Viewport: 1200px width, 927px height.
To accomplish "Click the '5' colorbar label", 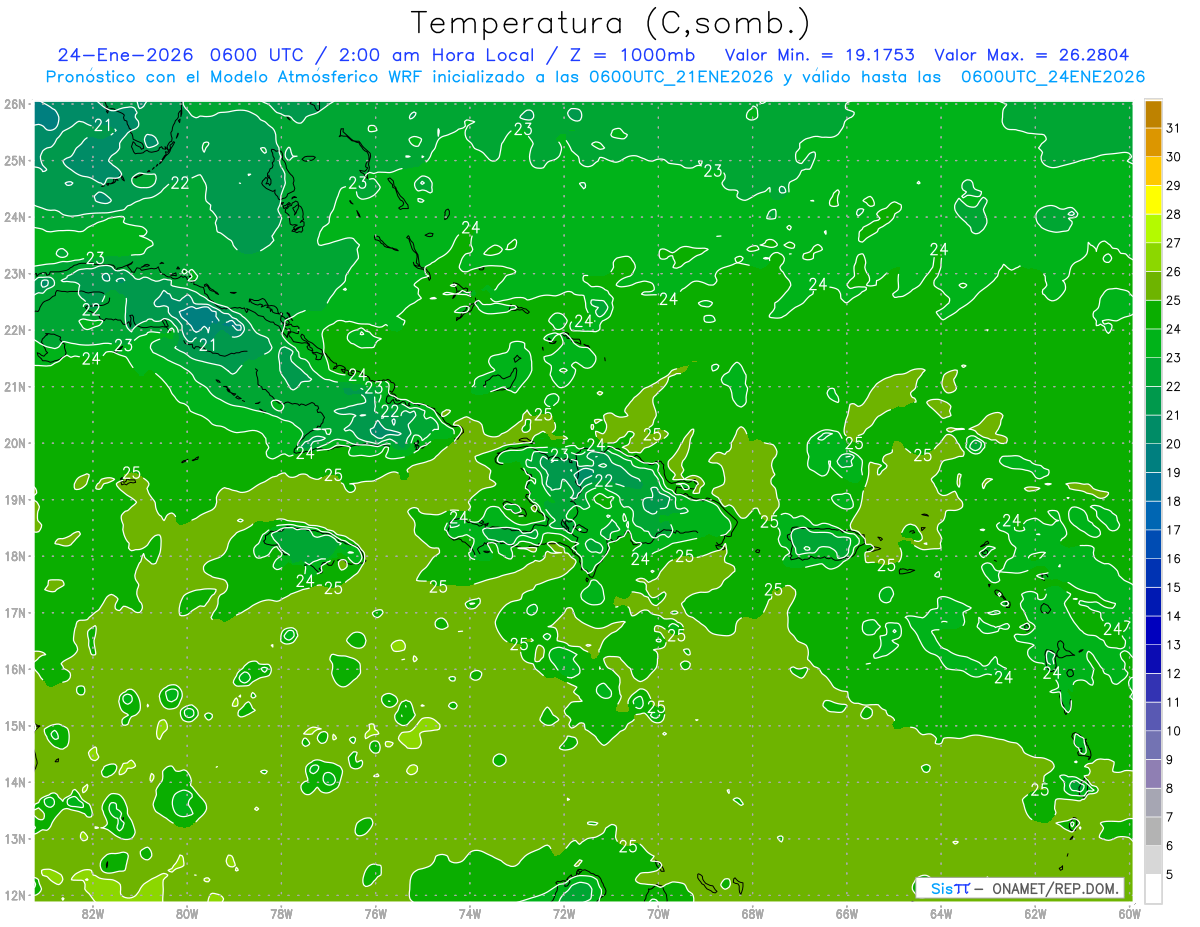I will 1170,875.
